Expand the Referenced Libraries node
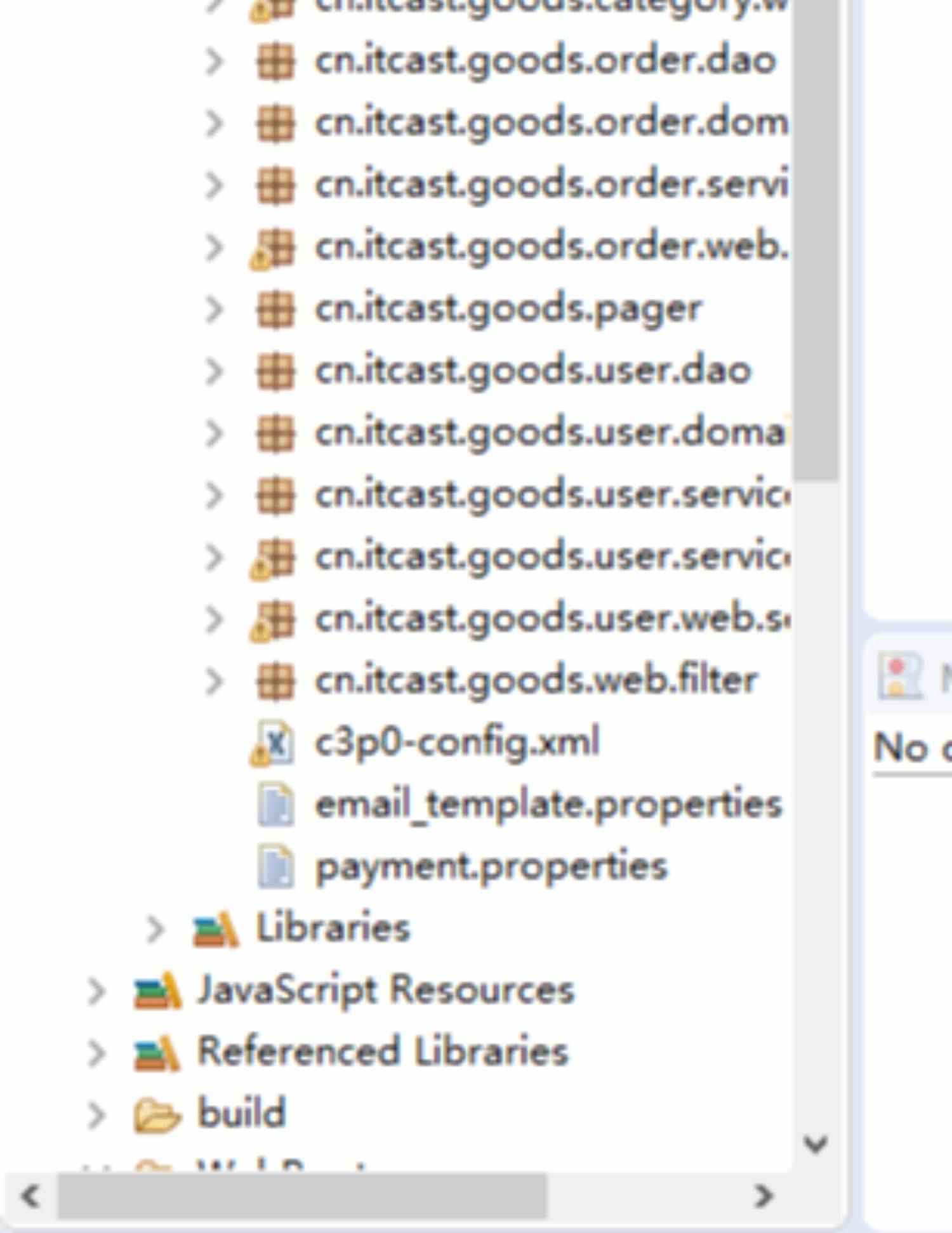Image resolution: width=952 pixels, height=1233 pixels. (96, 1053)
